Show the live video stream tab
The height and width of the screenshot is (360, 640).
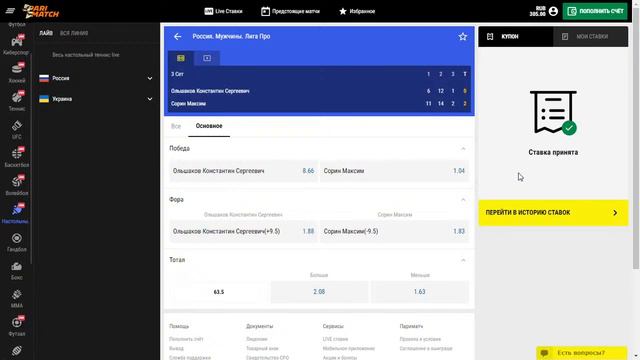coord(207,58)
